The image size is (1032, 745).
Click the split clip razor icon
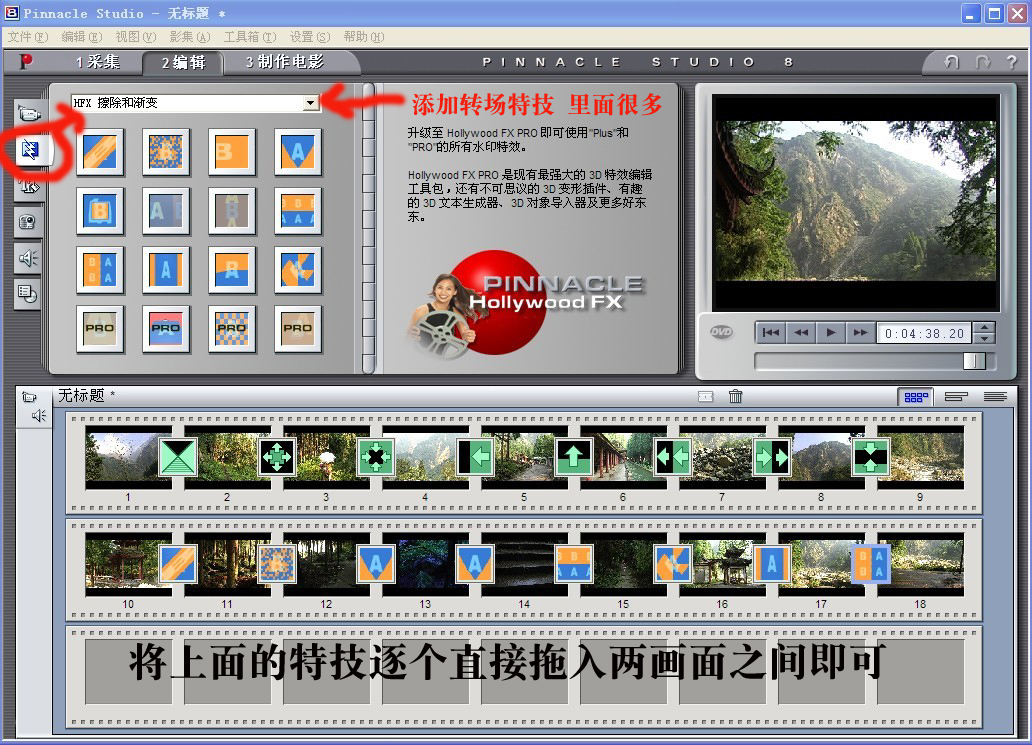coord(706,396)
